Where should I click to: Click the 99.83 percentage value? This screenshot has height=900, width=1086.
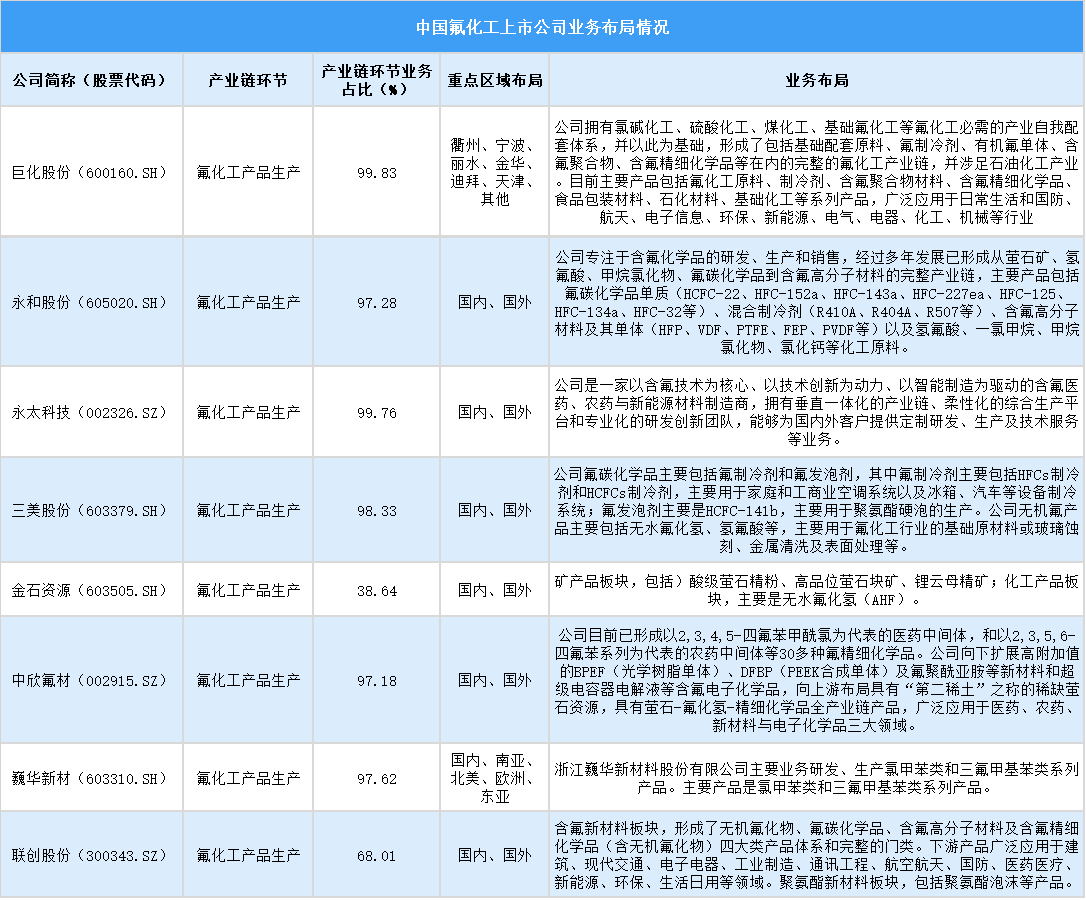click(x=376, y=172)
